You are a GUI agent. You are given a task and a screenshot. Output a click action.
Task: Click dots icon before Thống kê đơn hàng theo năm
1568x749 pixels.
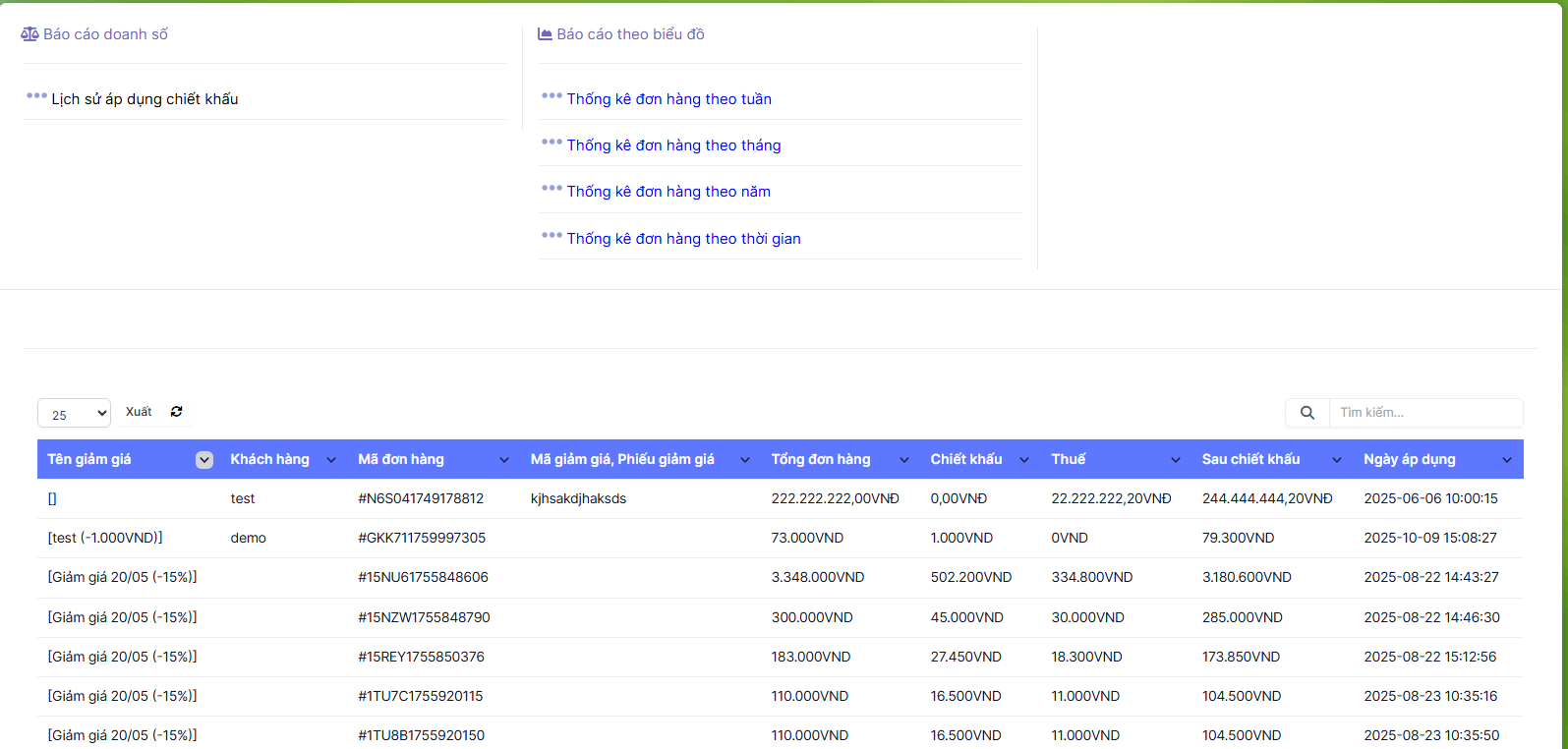[x=552, y=189]
